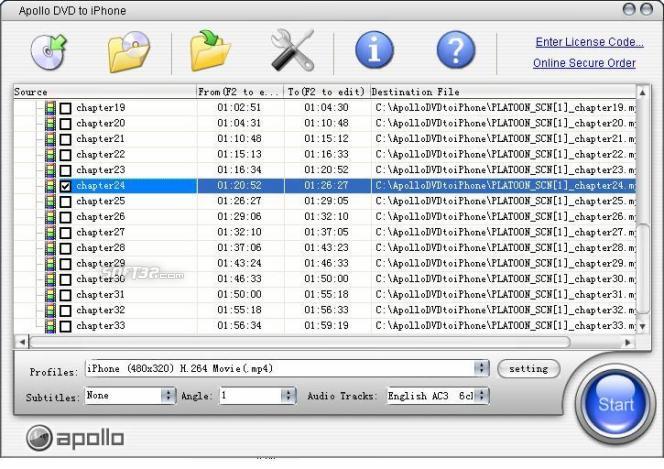
Task: Open Online Secure Order link
Action: click(584, 63)
